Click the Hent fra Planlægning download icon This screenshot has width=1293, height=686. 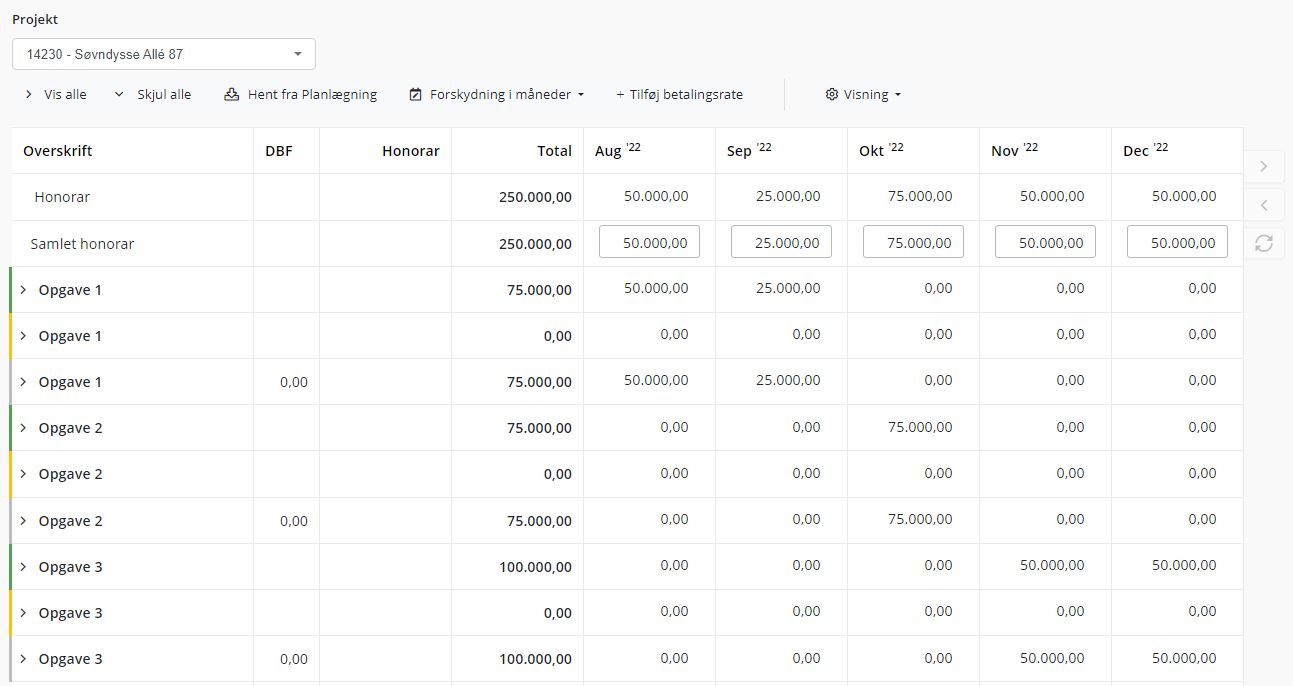click(x=231, y=95)
